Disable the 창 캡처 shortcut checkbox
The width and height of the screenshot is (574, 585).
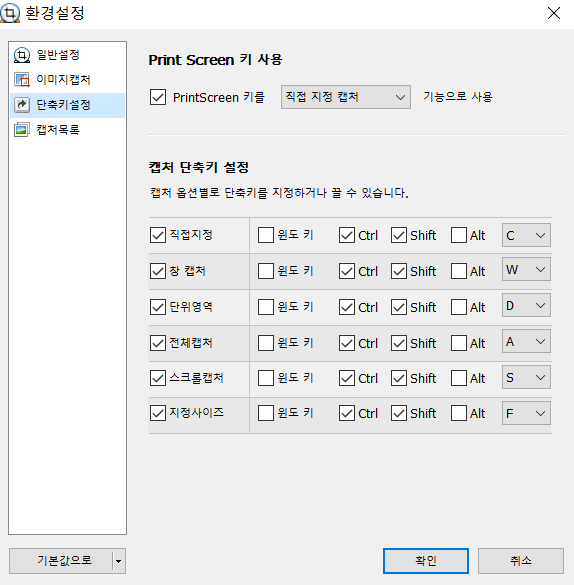pyautogui.click(x=158, y=271)
